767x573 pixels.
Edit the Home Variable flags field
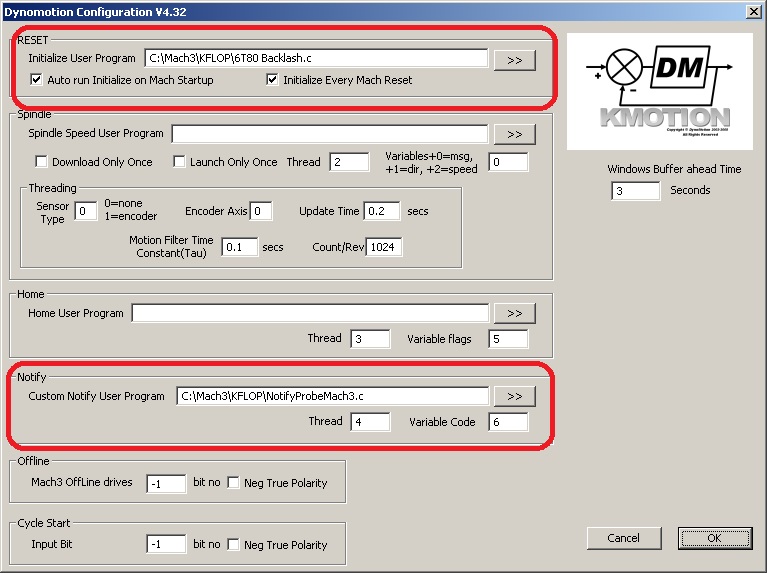click(x=508, y=339)
